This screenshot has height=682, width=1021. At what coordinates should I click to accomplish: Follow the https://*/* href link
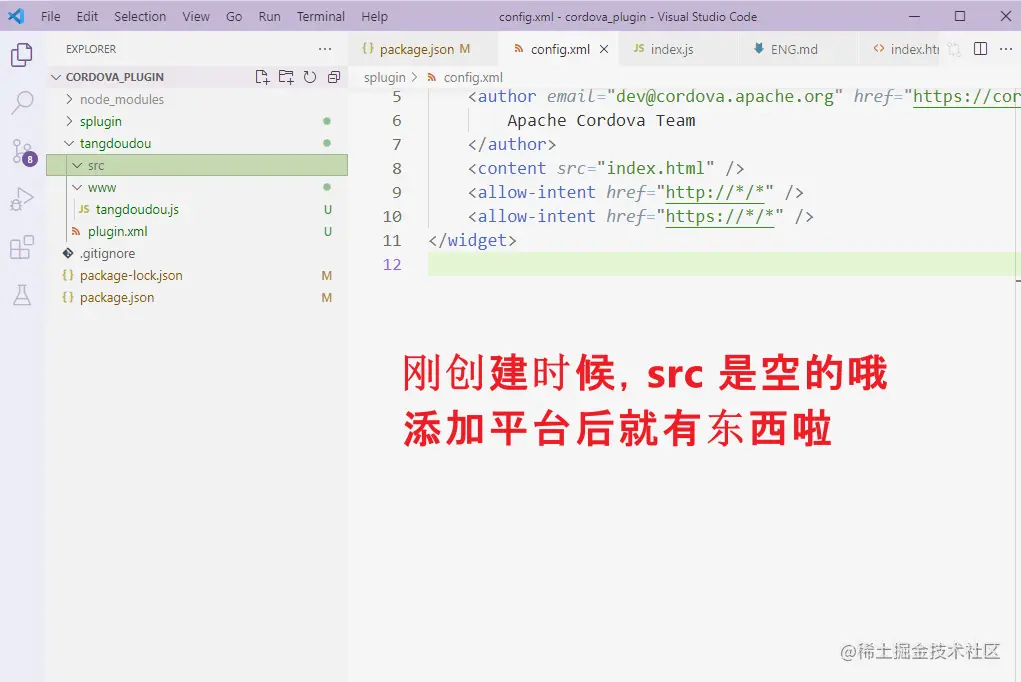click(720, 216)
